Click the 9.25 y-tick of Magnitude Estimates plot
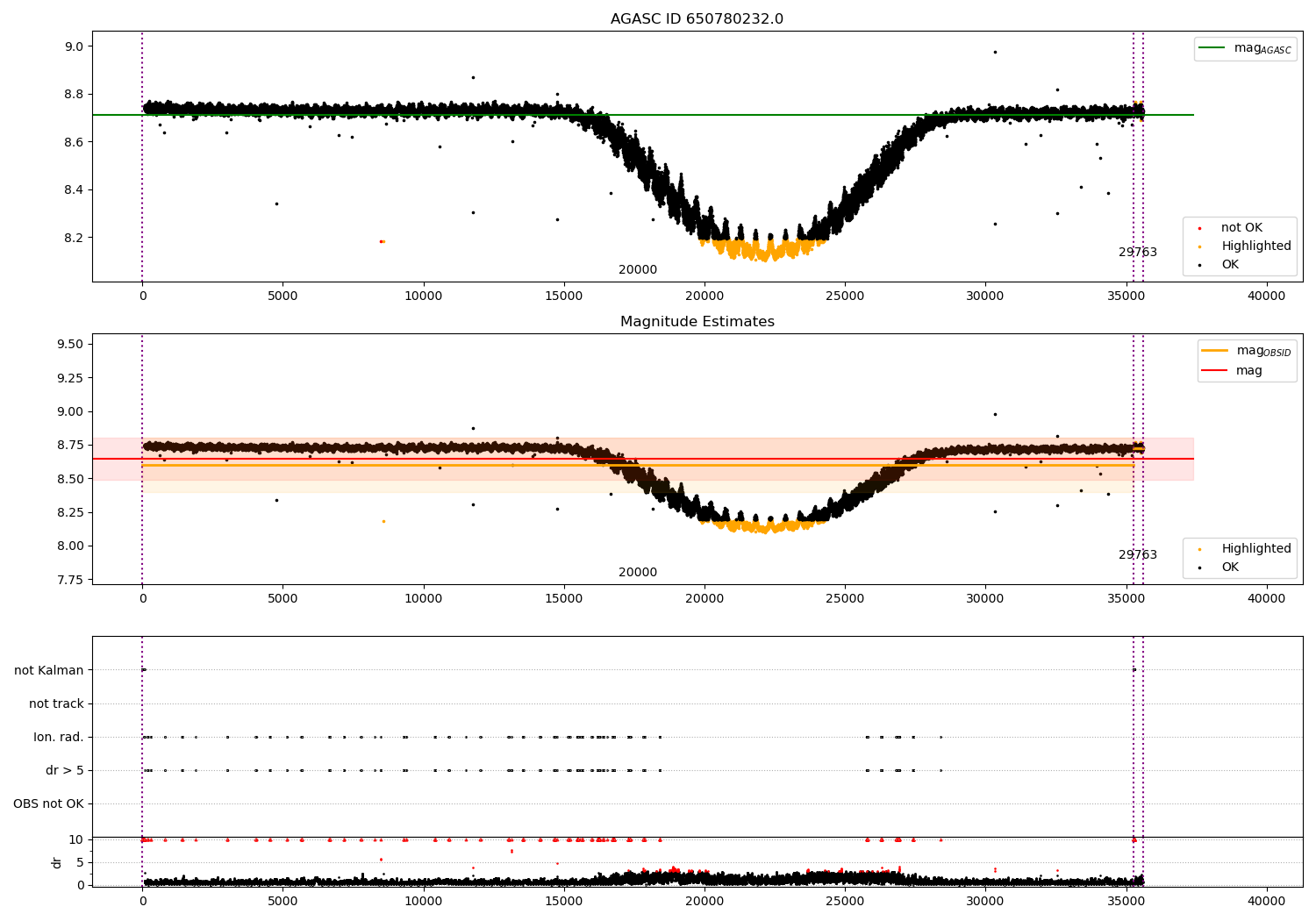 [70, 378]
